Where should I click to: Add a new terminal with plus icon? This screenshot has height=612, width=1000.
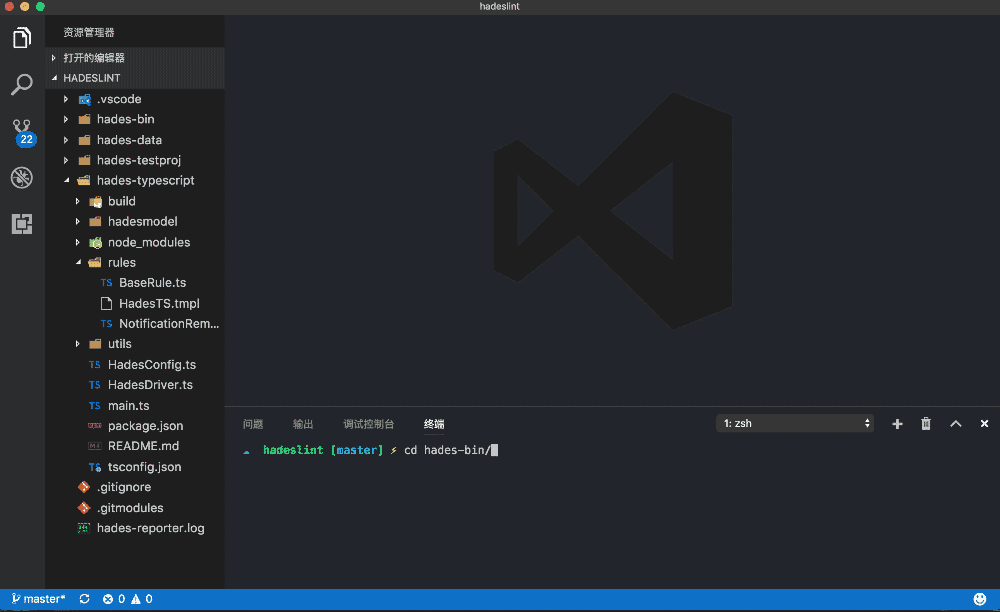[897, 424]
